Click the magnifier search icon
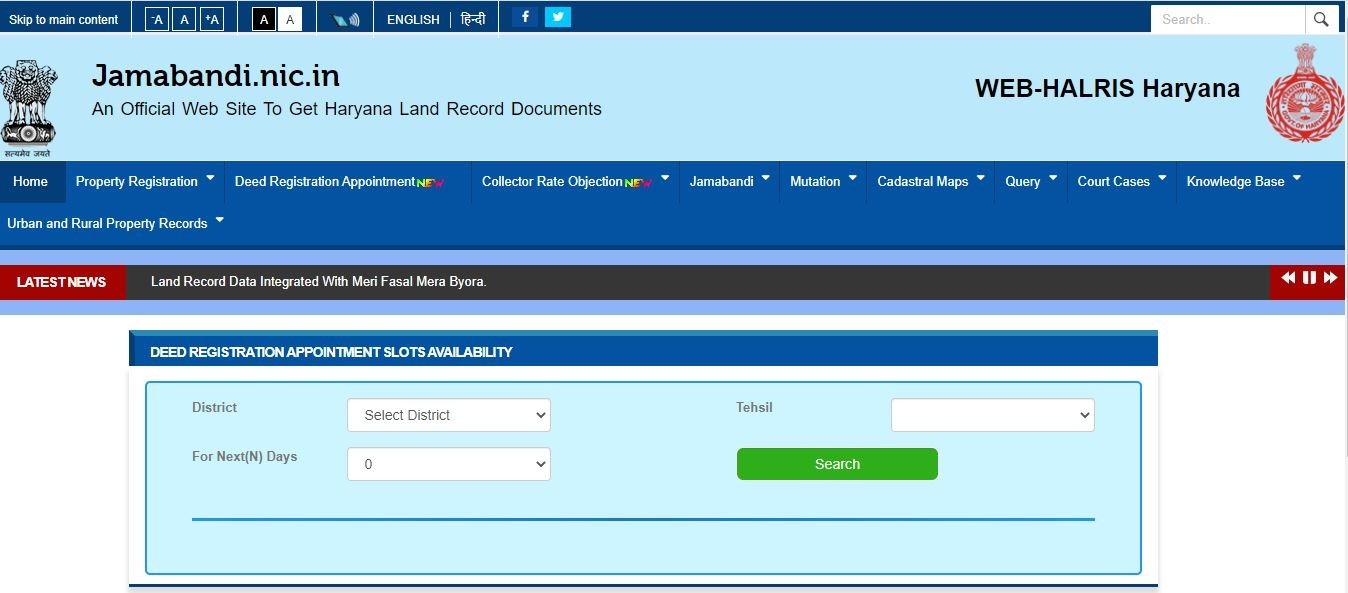The width and height of the screenshot is (1348, 593). pos(1321,18)
